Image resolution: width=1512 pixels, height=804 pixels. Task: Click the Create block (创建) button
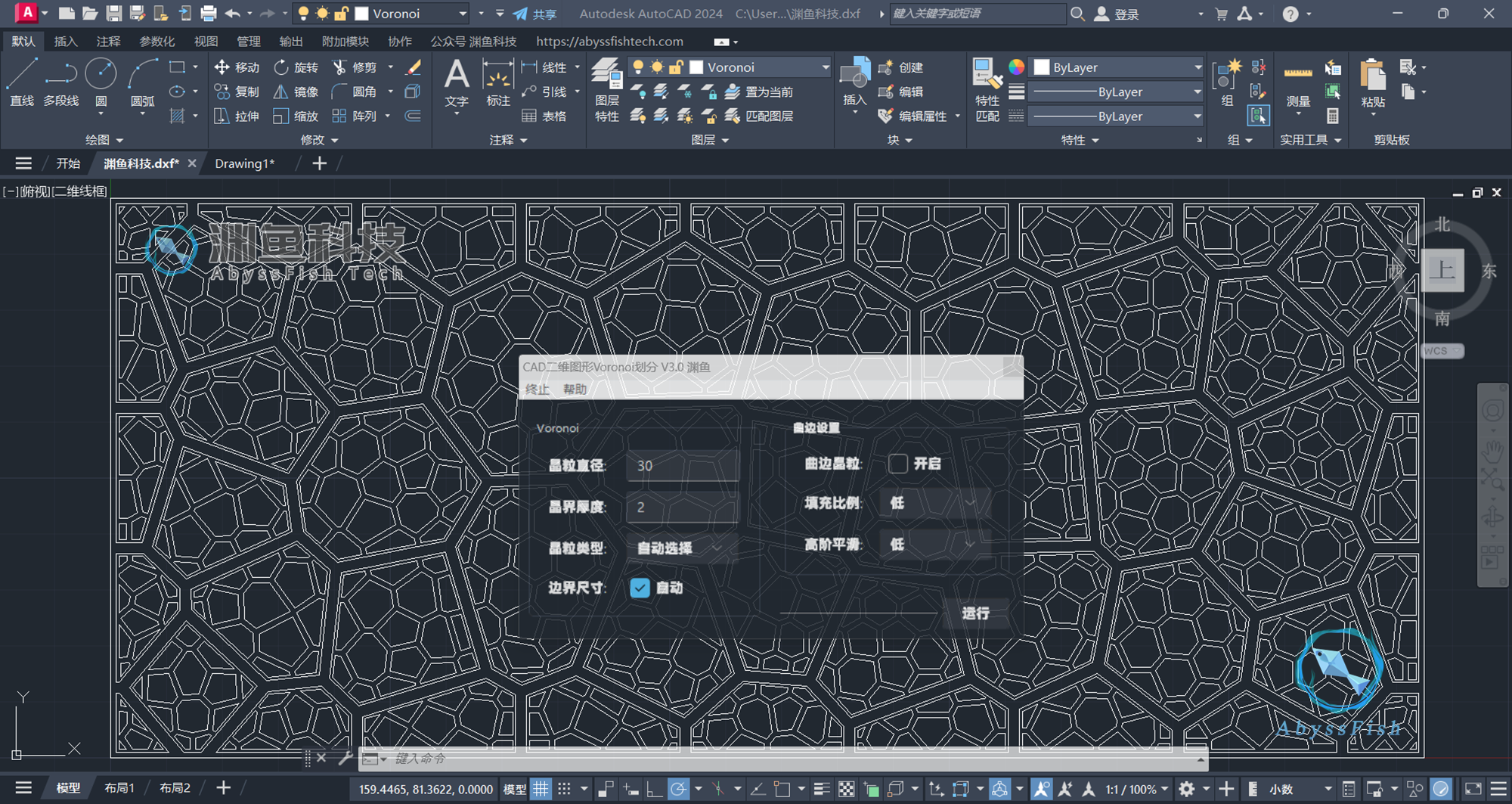pyautogui.click(x=901, y=67)
